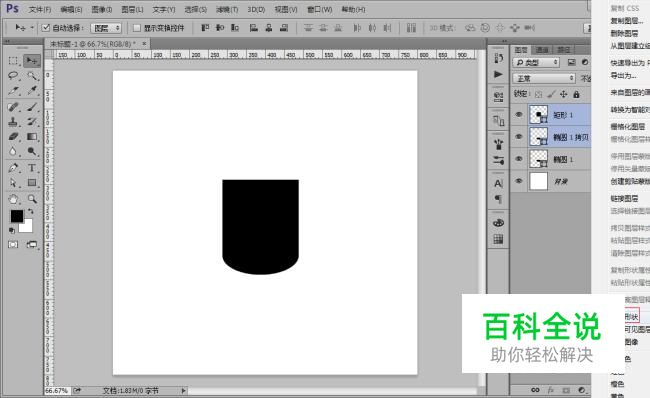Toggle lock transparent pixels
The image size is (650, 398).
538,95
